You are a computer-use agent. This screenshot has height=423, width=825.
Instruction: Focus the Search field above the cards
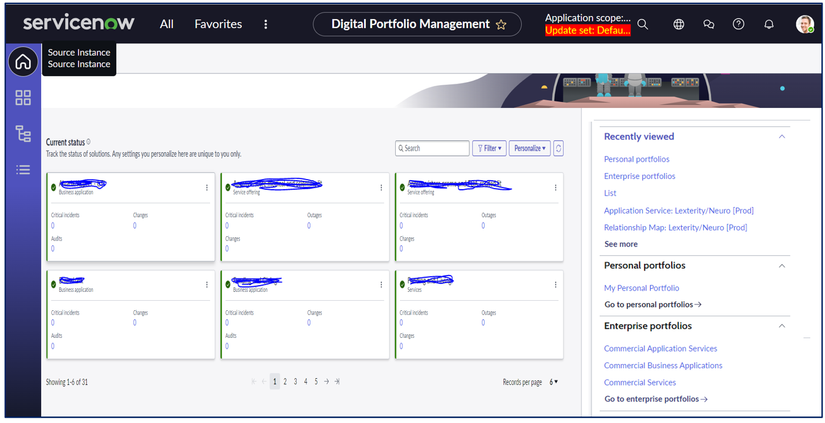pos(432,148)
